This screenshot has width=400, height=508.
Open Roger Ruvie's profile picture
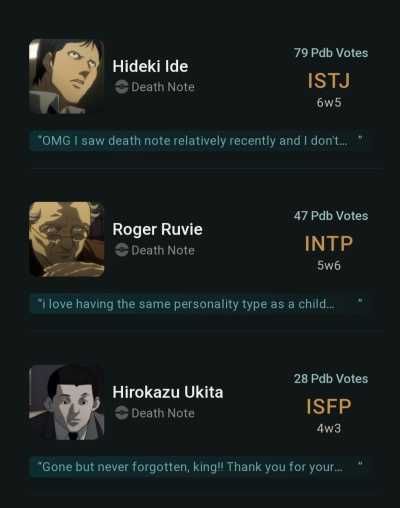click(x=67, y=239)
